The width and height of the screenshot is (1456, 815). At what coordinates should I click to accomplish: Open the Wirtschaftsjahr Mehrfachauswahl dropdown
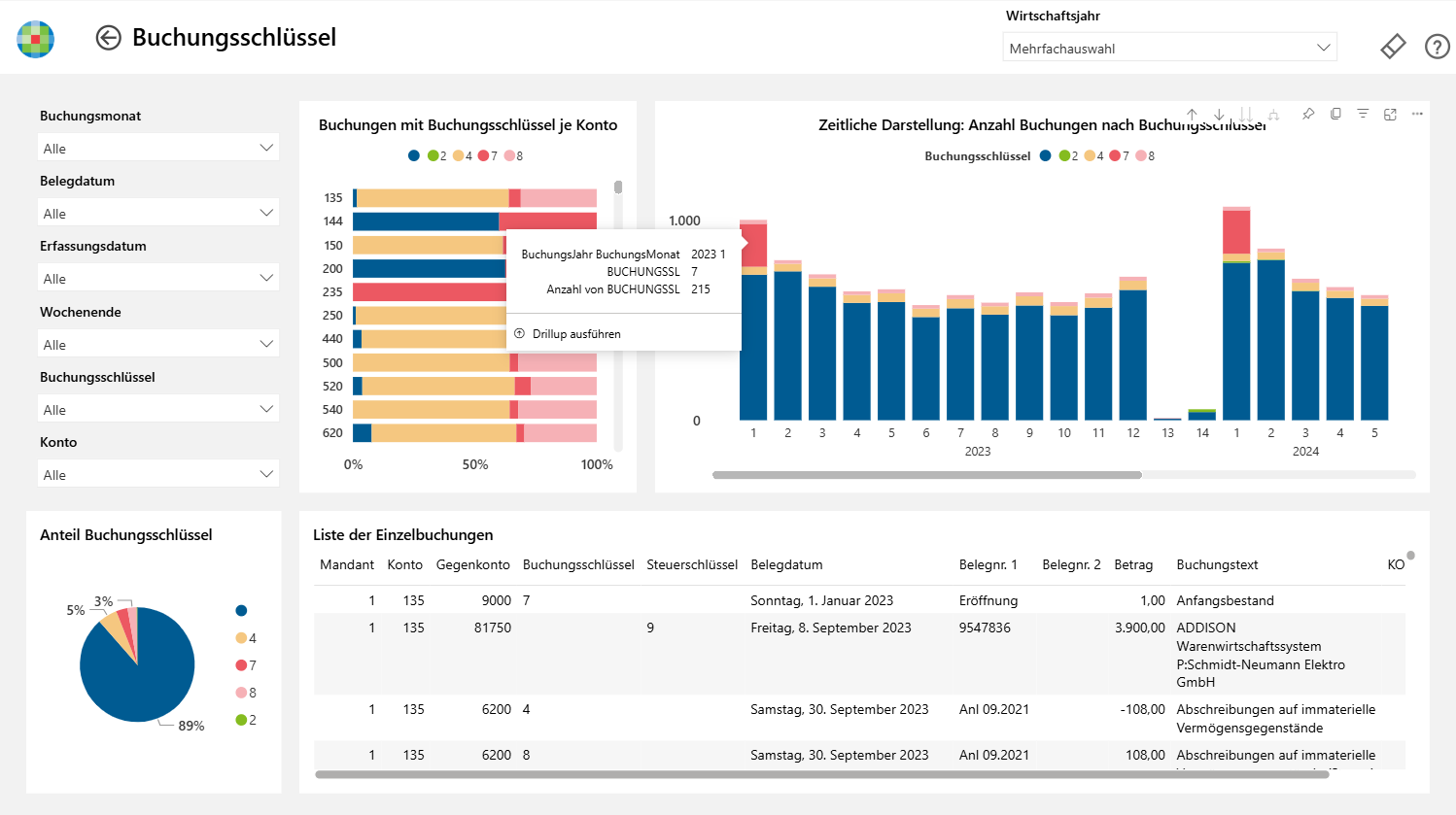[x=1169, y=48]
